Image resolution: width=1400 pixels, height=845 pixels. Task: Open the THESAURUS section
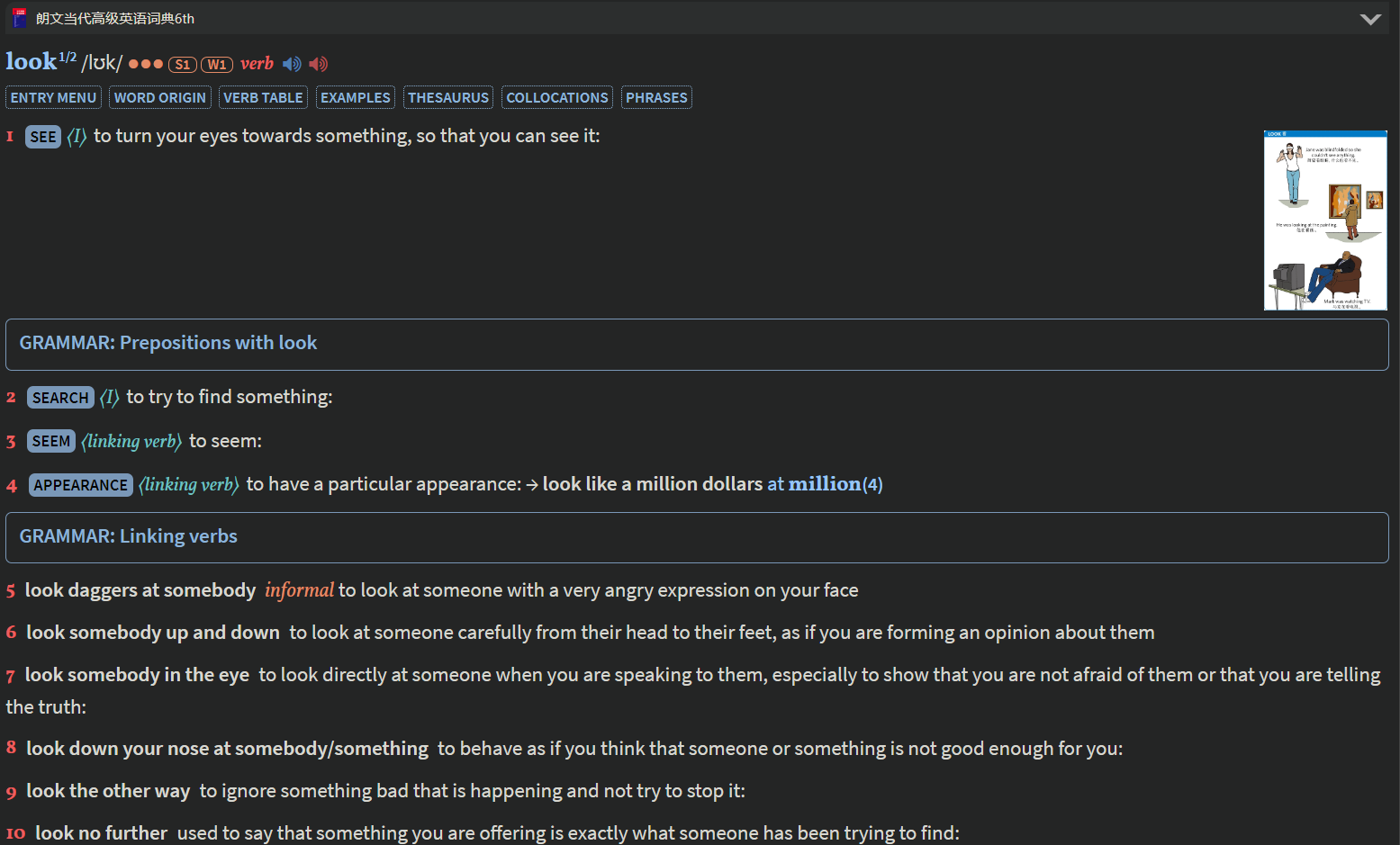click(x=448, y=97)
